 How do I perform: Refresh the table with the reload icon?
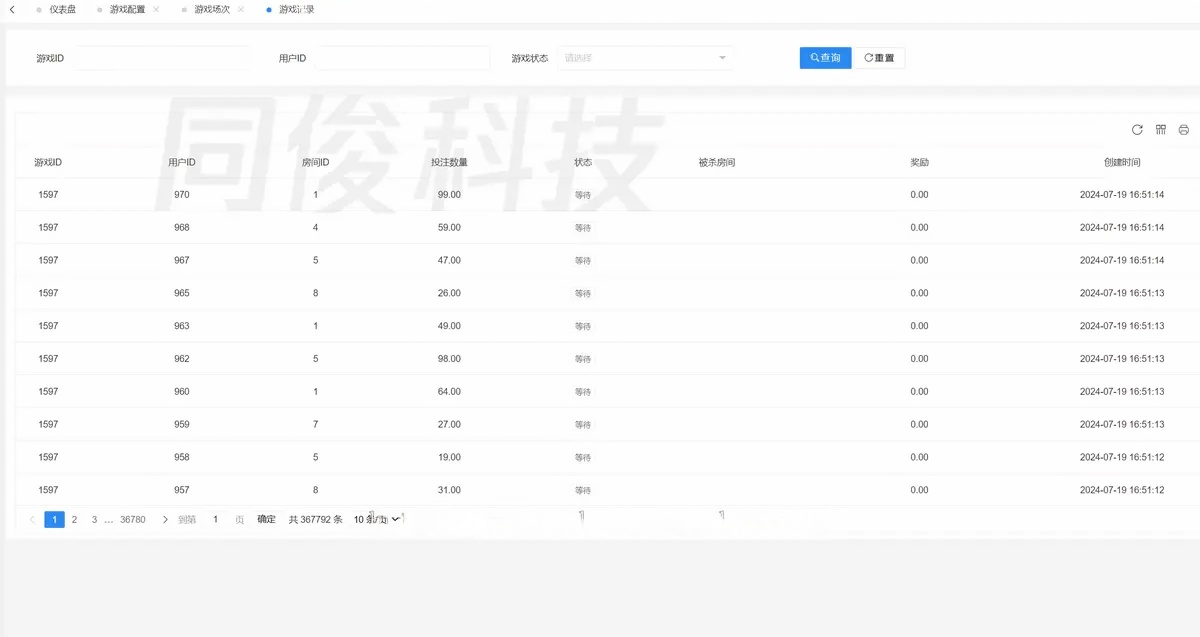1137,130
